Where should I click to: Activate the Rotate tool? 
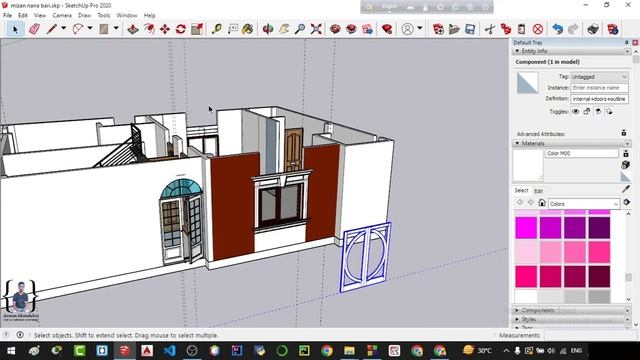pyautogui.click(x=181, y=29)
